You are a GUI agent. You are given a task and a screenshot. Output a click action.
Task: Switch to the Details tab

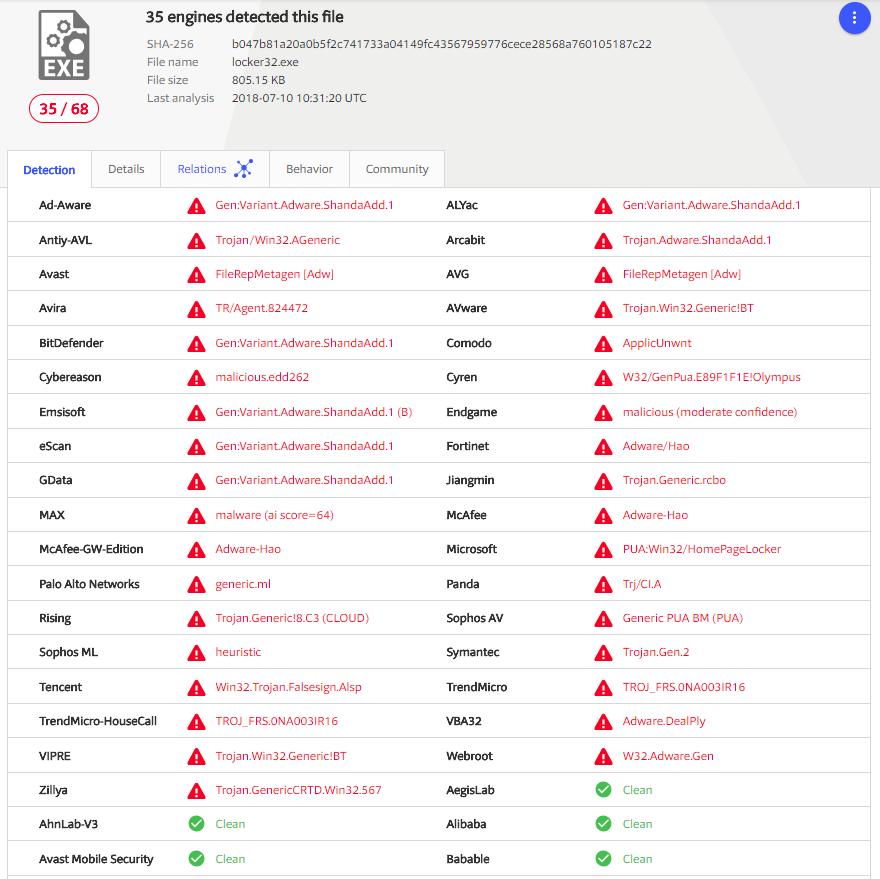tap(126, 169)
